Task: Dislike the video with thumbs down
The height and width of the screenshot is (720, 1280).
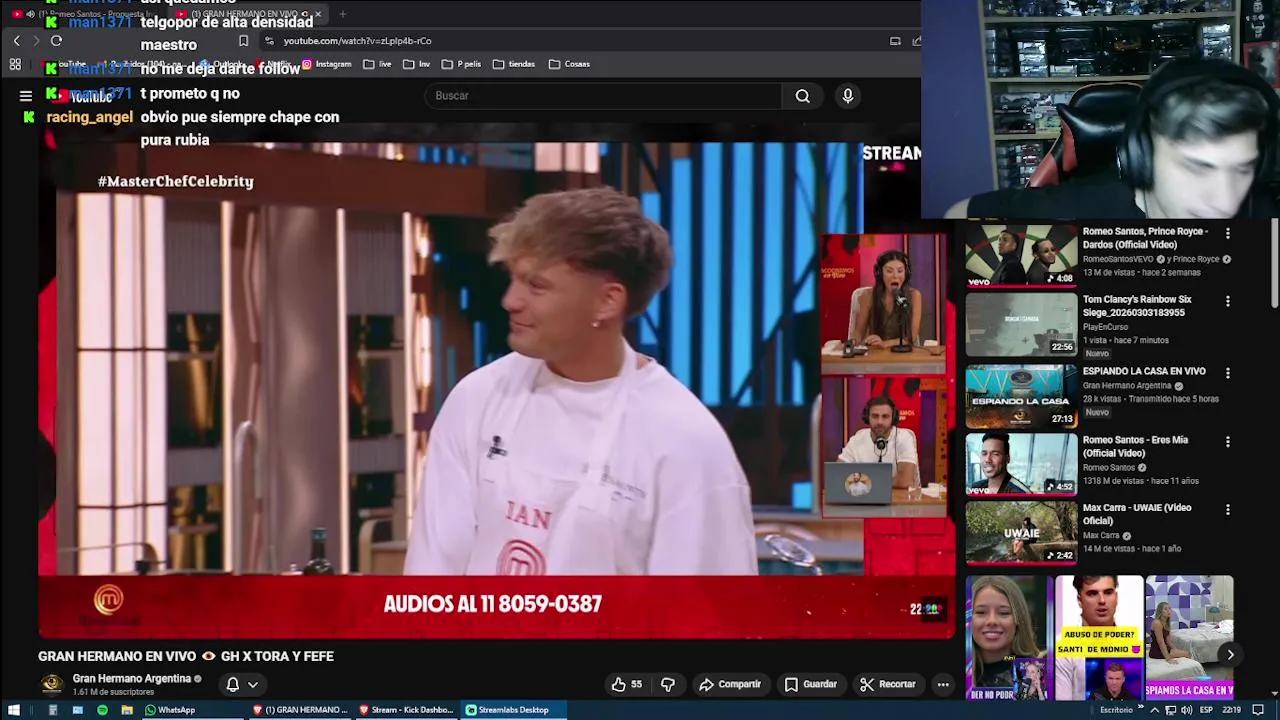Action: [668, 684]
